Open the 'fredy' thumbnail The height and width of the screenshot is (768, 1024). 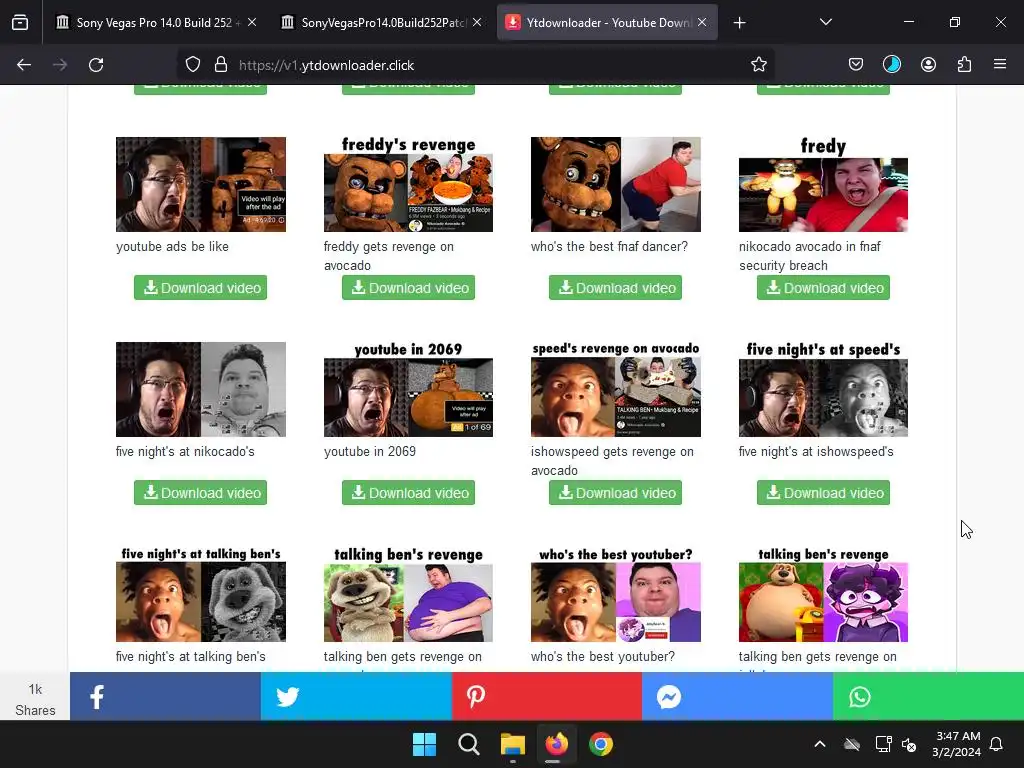coord(823,184)
